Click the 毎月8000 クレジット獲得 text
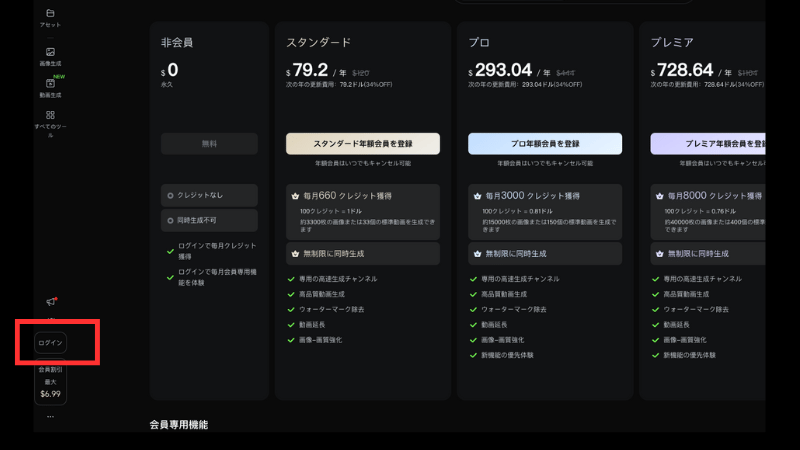 coord(715,196)
